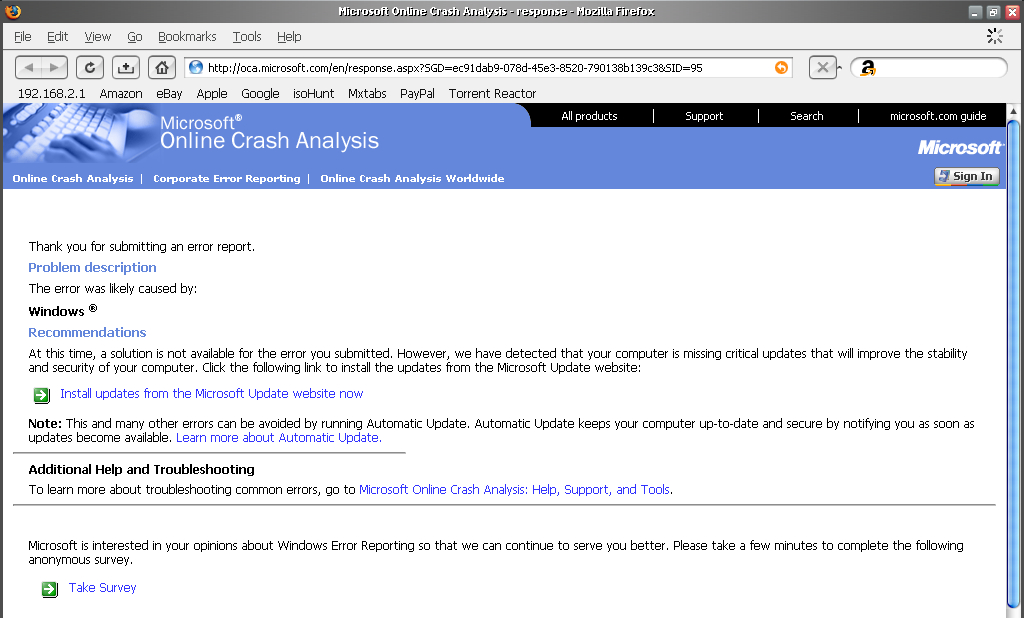The width and height of the screenshot is (1024, 618).
Task: Open the File menu
Action: click(x=23, y=37)
